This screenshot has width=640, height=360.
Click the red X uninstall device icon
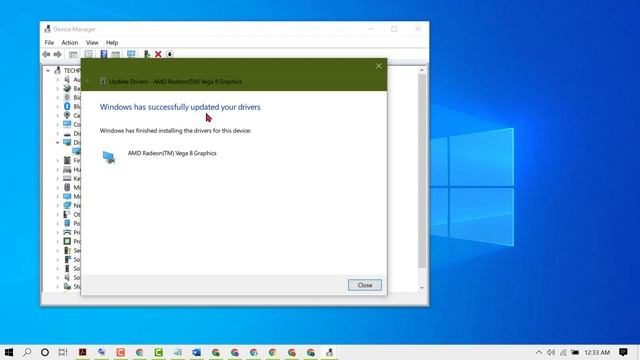[158, 54]
